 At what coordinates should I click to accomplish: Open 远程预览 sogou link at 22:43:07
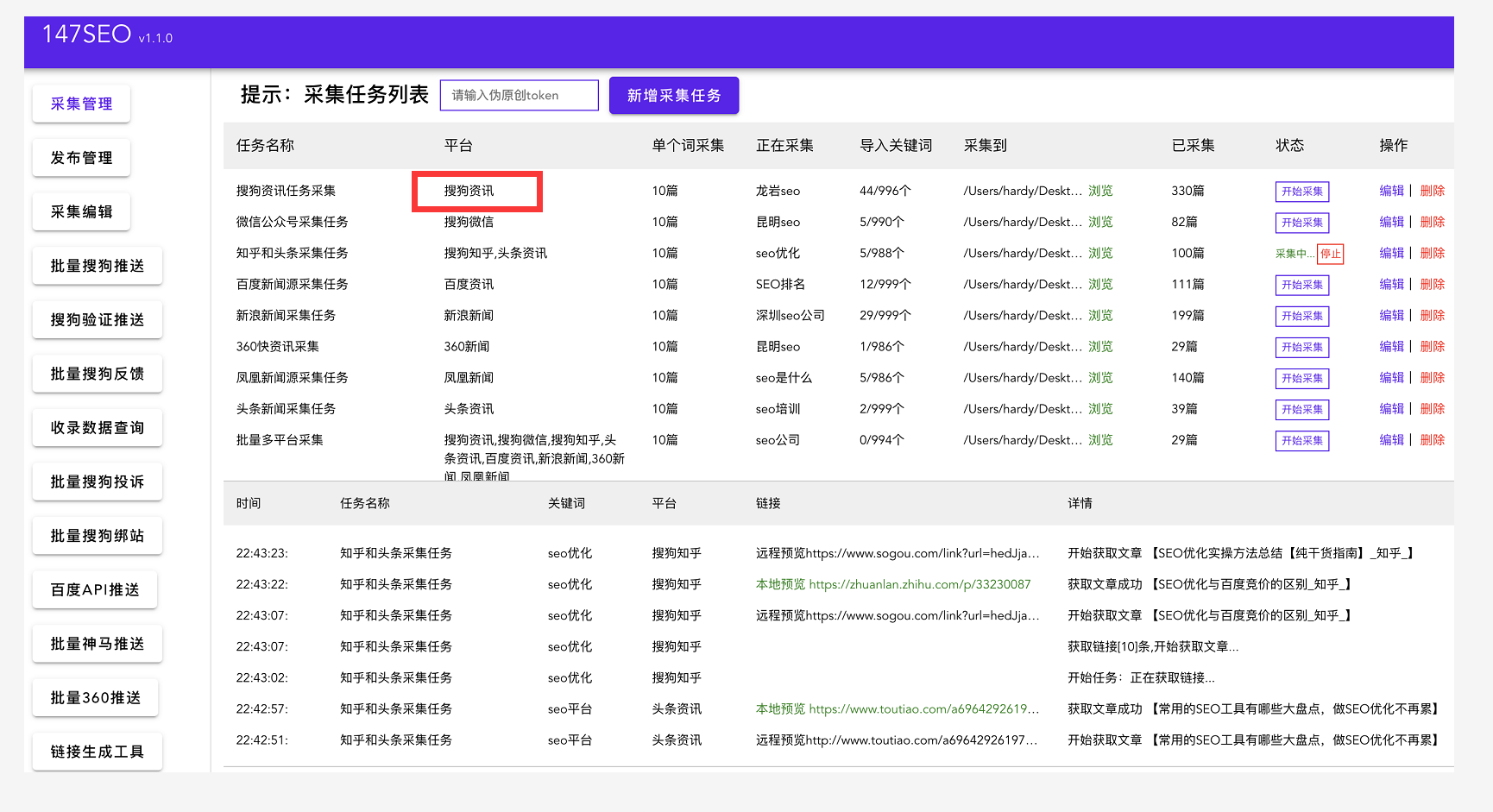898,615
